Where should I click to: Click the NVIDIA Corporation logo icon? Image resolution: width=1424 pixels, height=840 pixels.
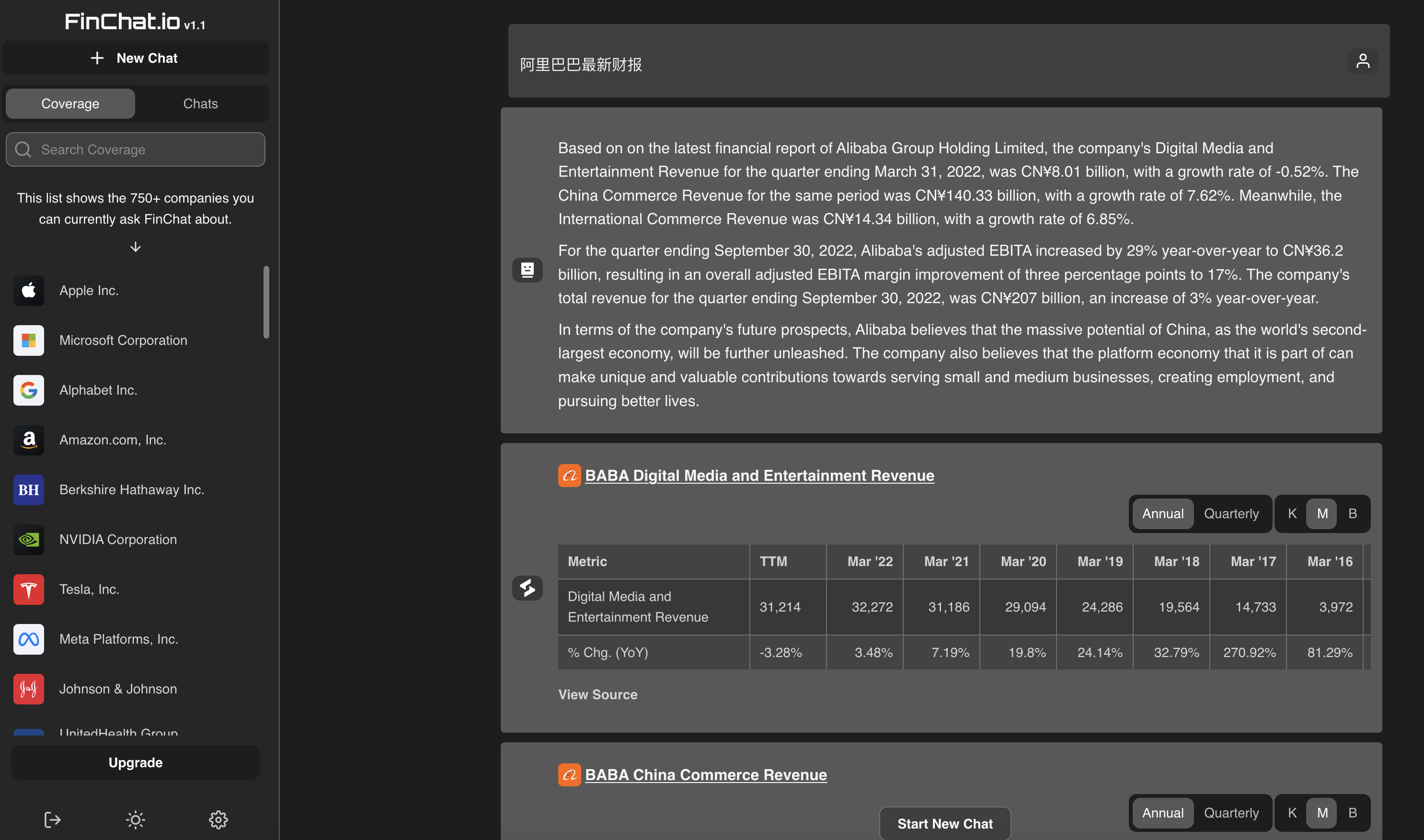tap(29, 539)
